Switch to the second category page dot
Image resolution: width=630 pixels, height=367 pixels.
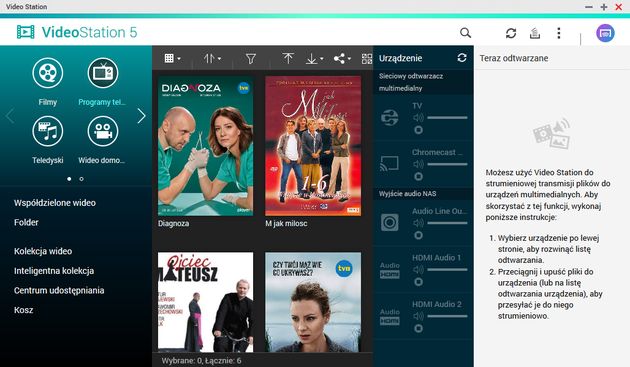[82, 179]
